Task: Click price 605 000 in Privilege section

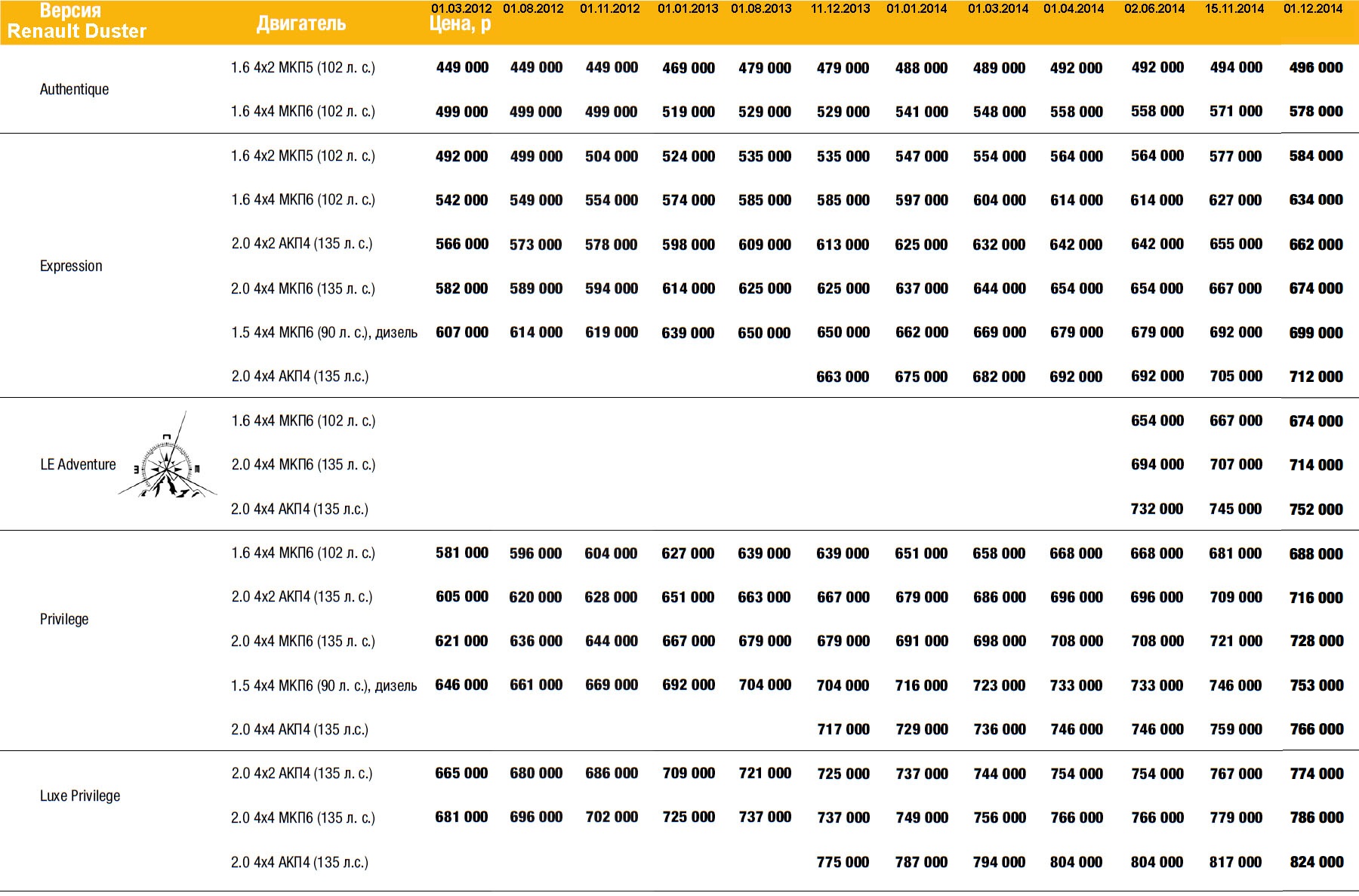Action: pos(462,596)
